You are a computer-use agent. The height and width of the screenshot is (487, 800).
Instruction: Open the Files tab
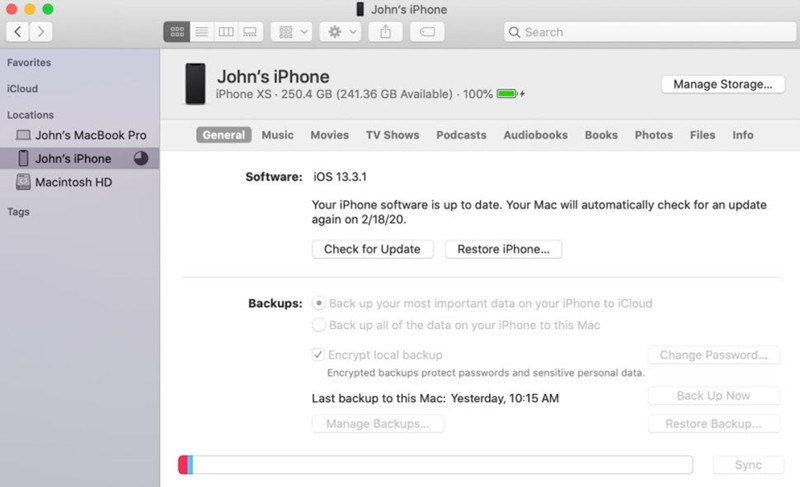tap(703, 135)
